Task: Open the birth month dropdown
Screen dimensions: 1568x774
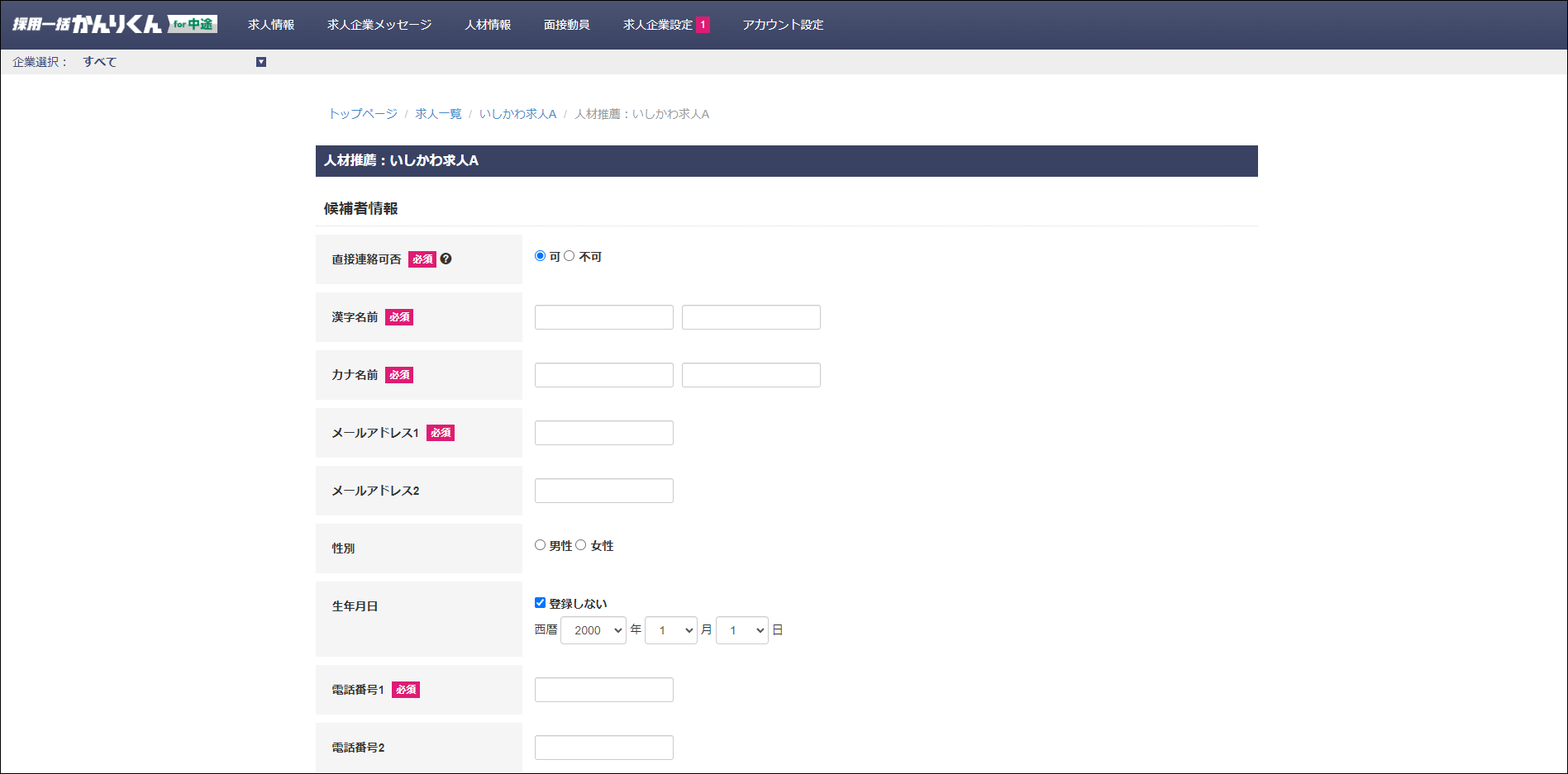Action: coord(670,630)
